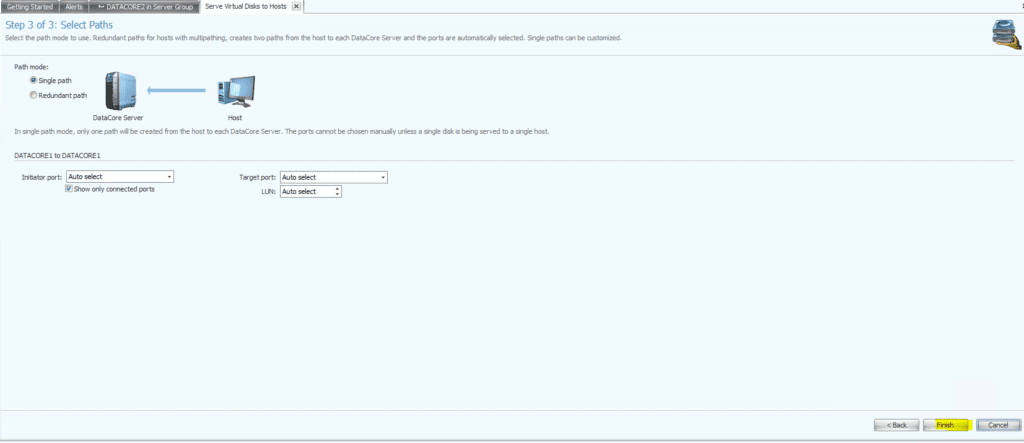Uncheck Show only connected ports
This screenshot has width=1024, height=443.
pyautogui.click(x=68, y=189)
